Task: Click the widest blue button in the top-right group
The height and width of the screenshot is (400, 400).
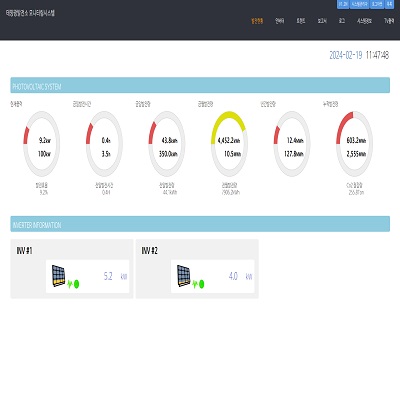Action: 360,4
